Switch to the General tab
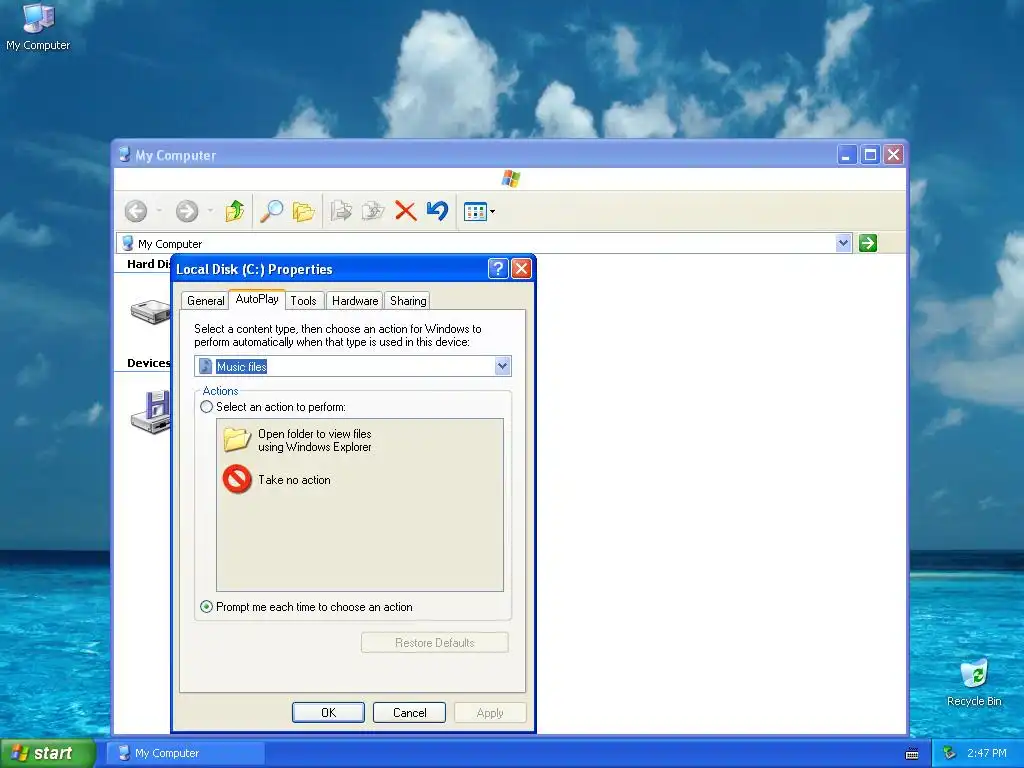 (205, 300)
